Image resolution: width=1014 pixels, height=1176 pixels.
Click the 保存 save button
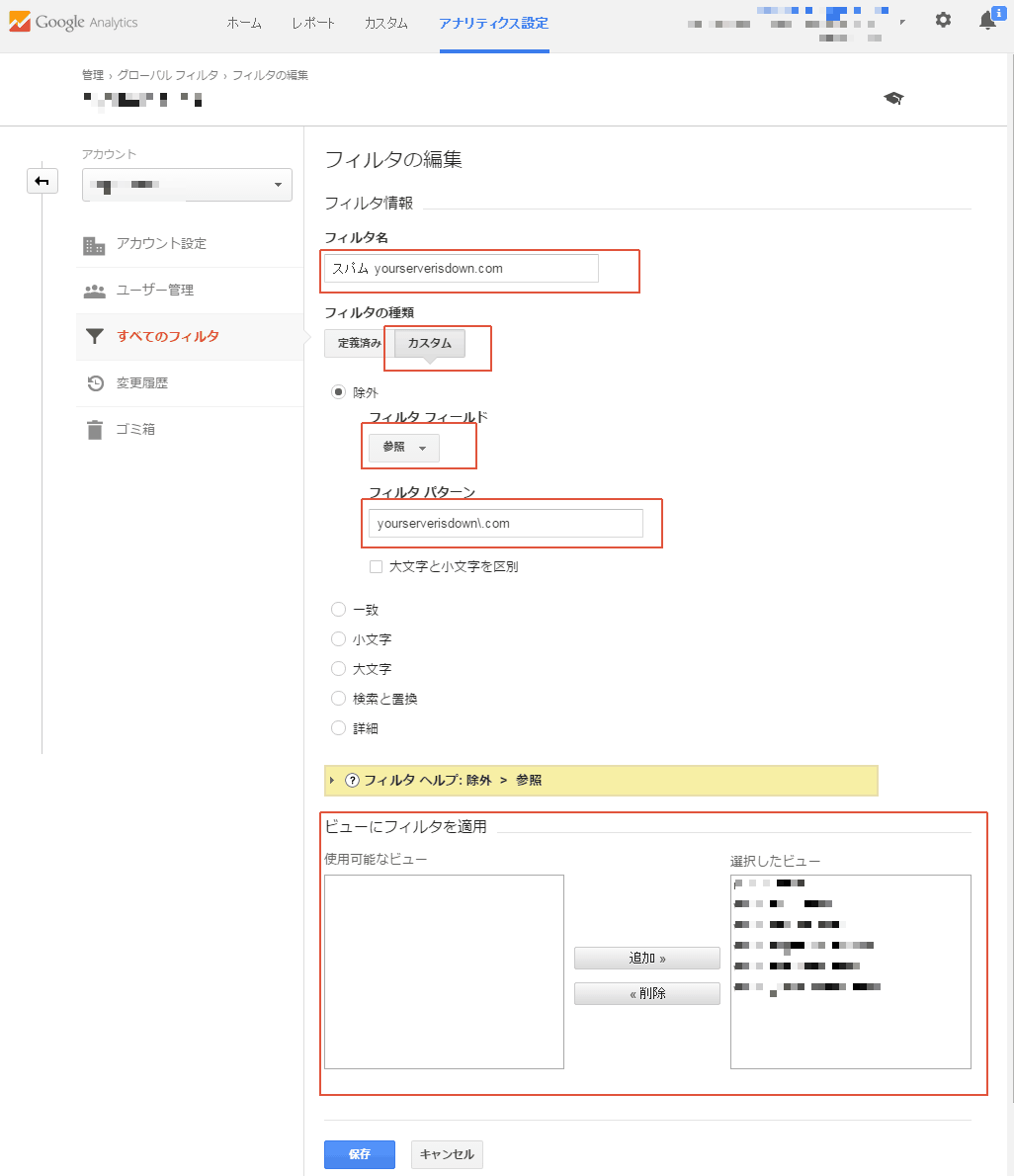click(x=360, y=1154)
